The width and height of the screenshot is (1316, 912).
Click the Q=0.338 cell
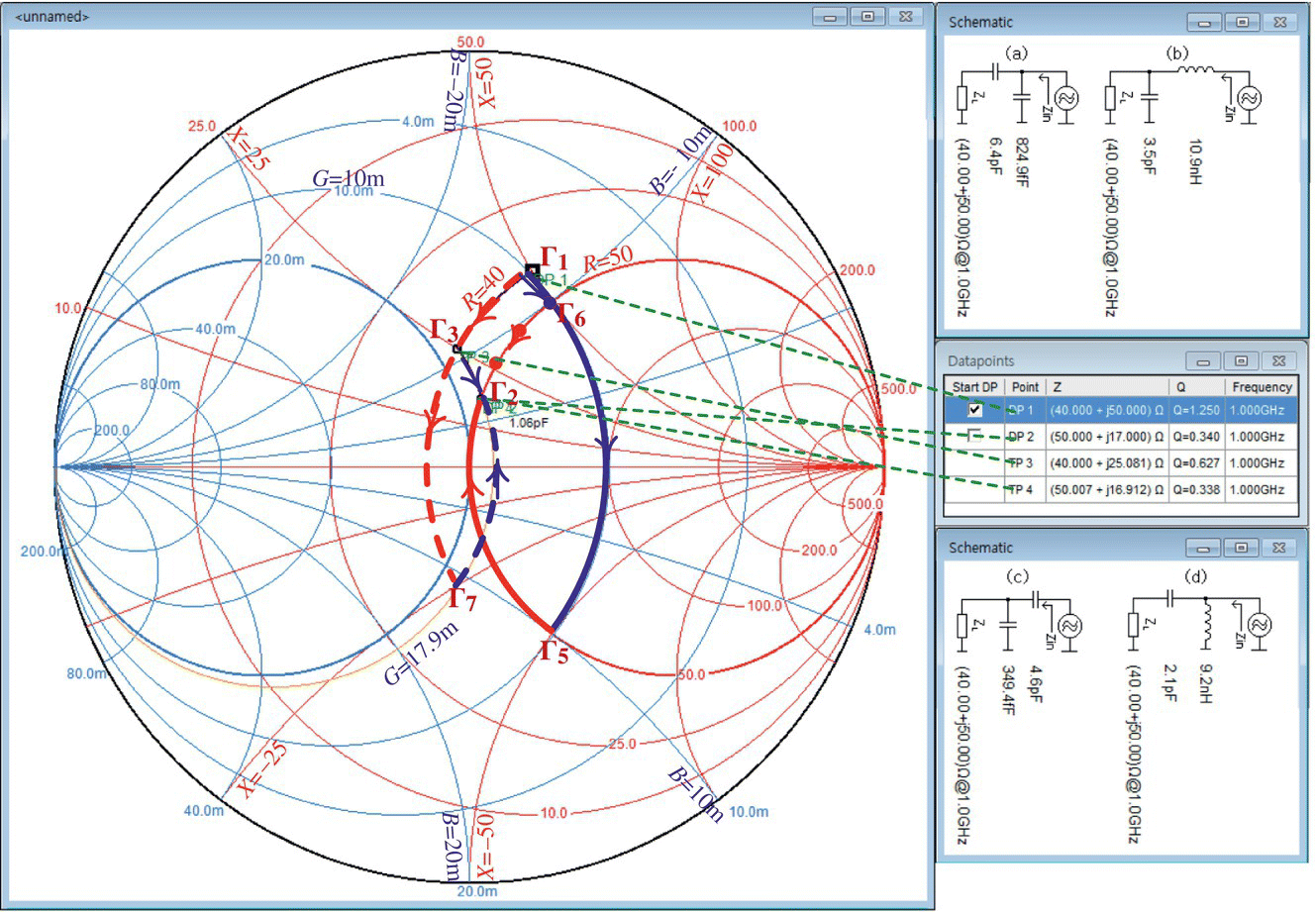pyautogui.click(x=1195, y=489)
